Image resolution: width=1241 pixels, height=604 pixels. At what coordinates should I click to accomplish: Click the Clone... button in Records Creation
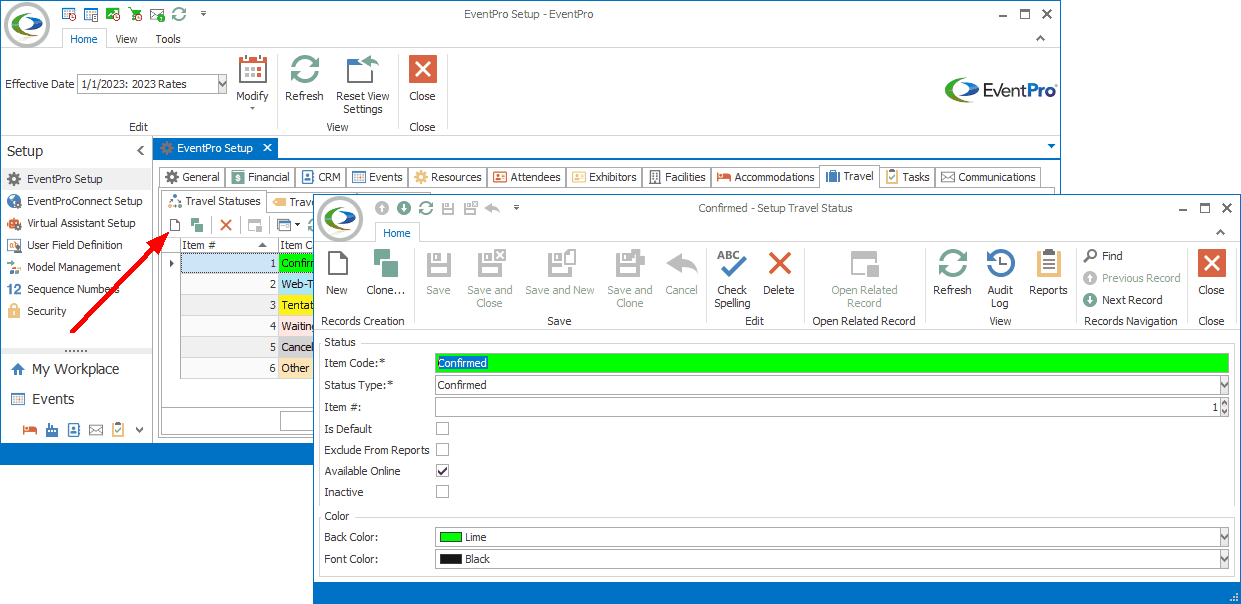385,274
